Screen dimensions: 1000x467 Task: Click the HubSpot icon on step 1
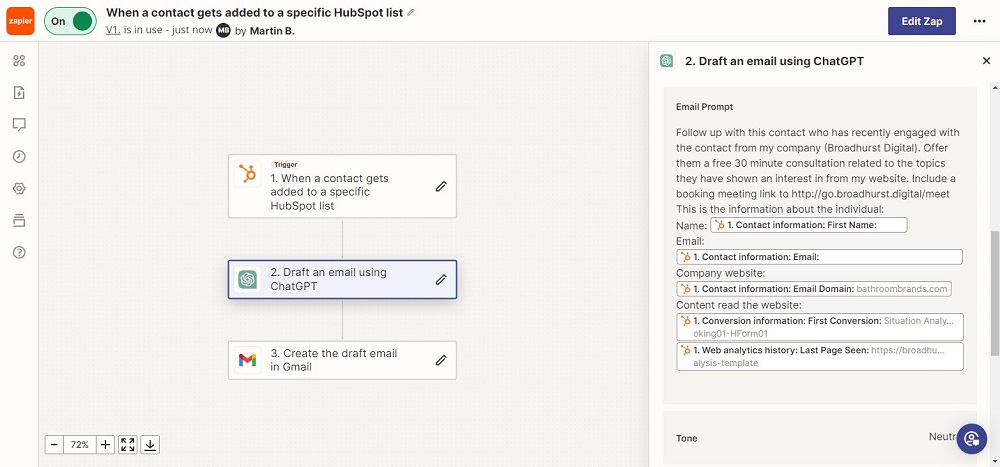[247, 173]
